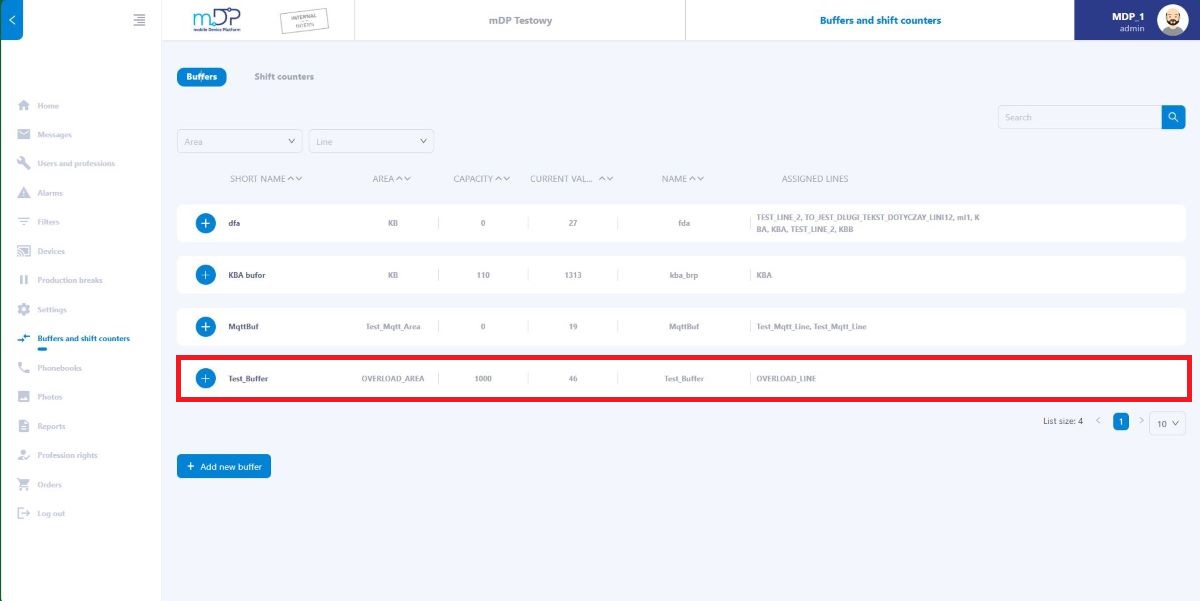
Task: Click the Log out link
Action: 51,514
